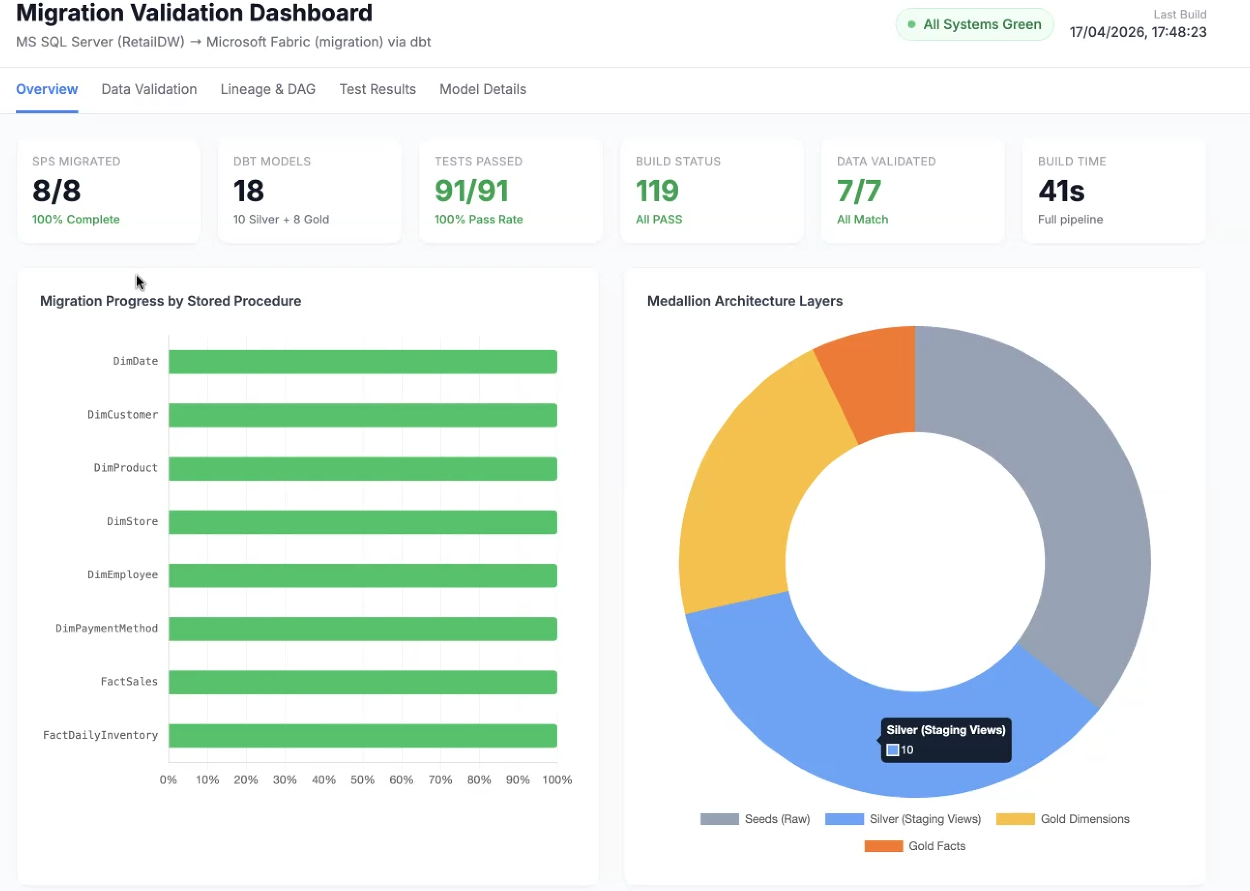
Task: Click the 50% axis tick label
Action: point(363,780)
